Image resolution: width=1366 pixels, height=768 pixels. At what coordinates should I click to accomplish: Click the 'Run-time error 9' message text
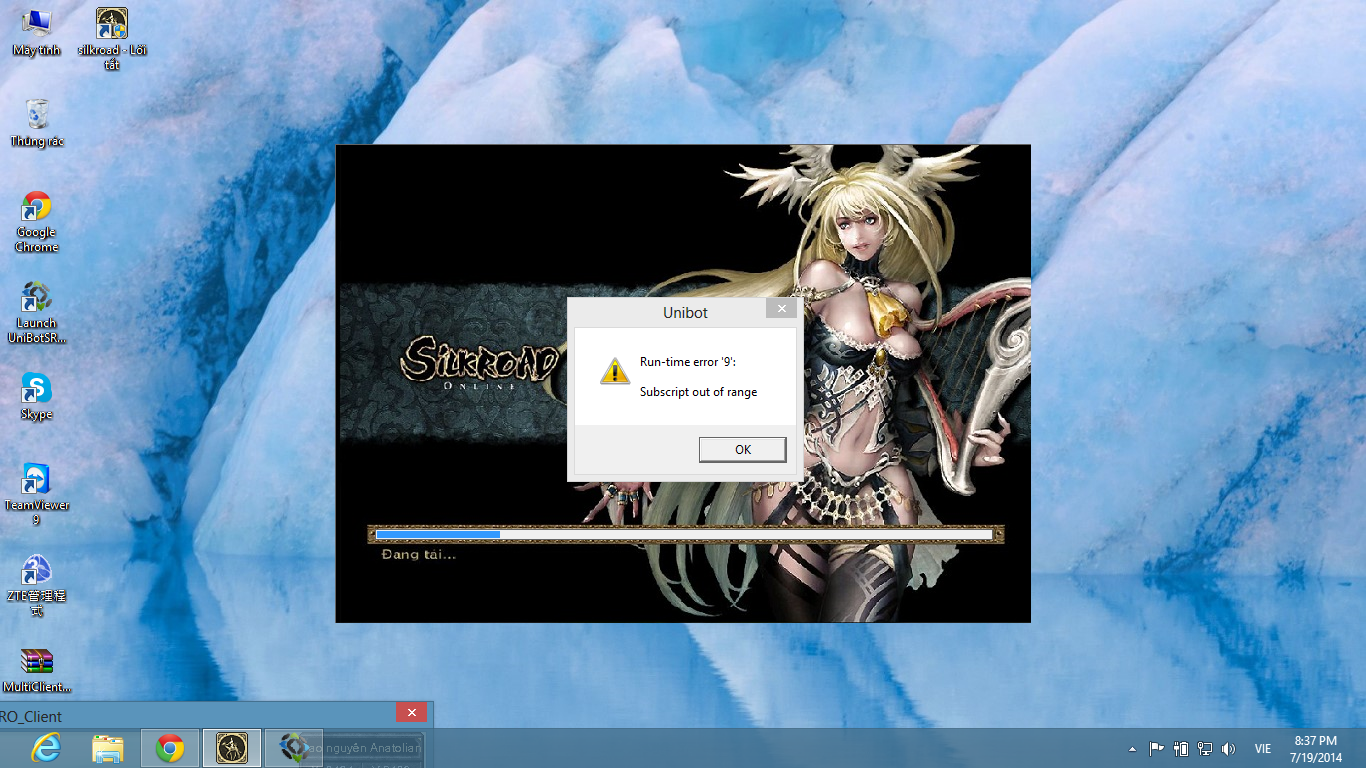coord(688,362)
